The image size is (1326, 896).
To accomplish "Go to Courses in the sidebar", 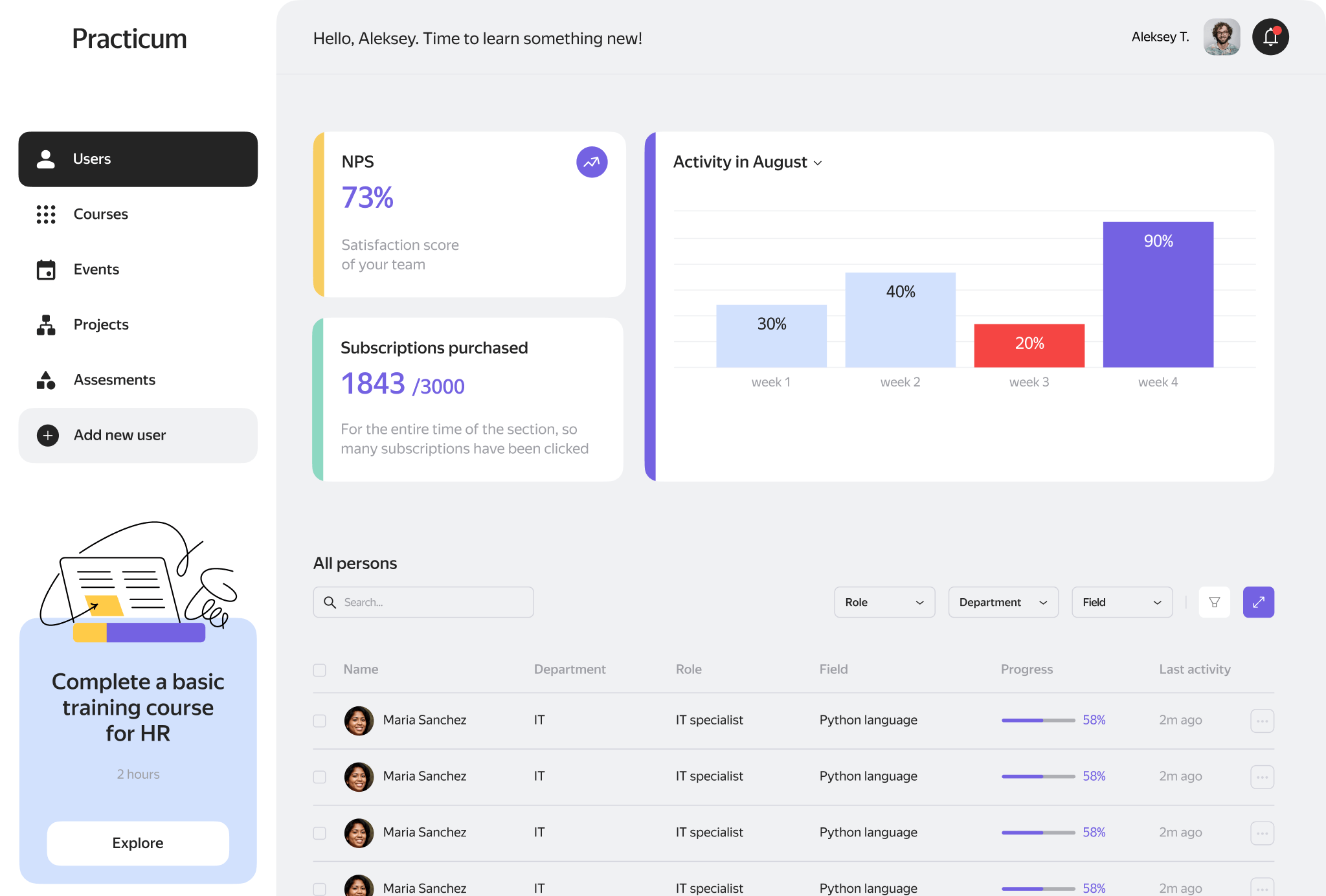I will click(100, 214).
